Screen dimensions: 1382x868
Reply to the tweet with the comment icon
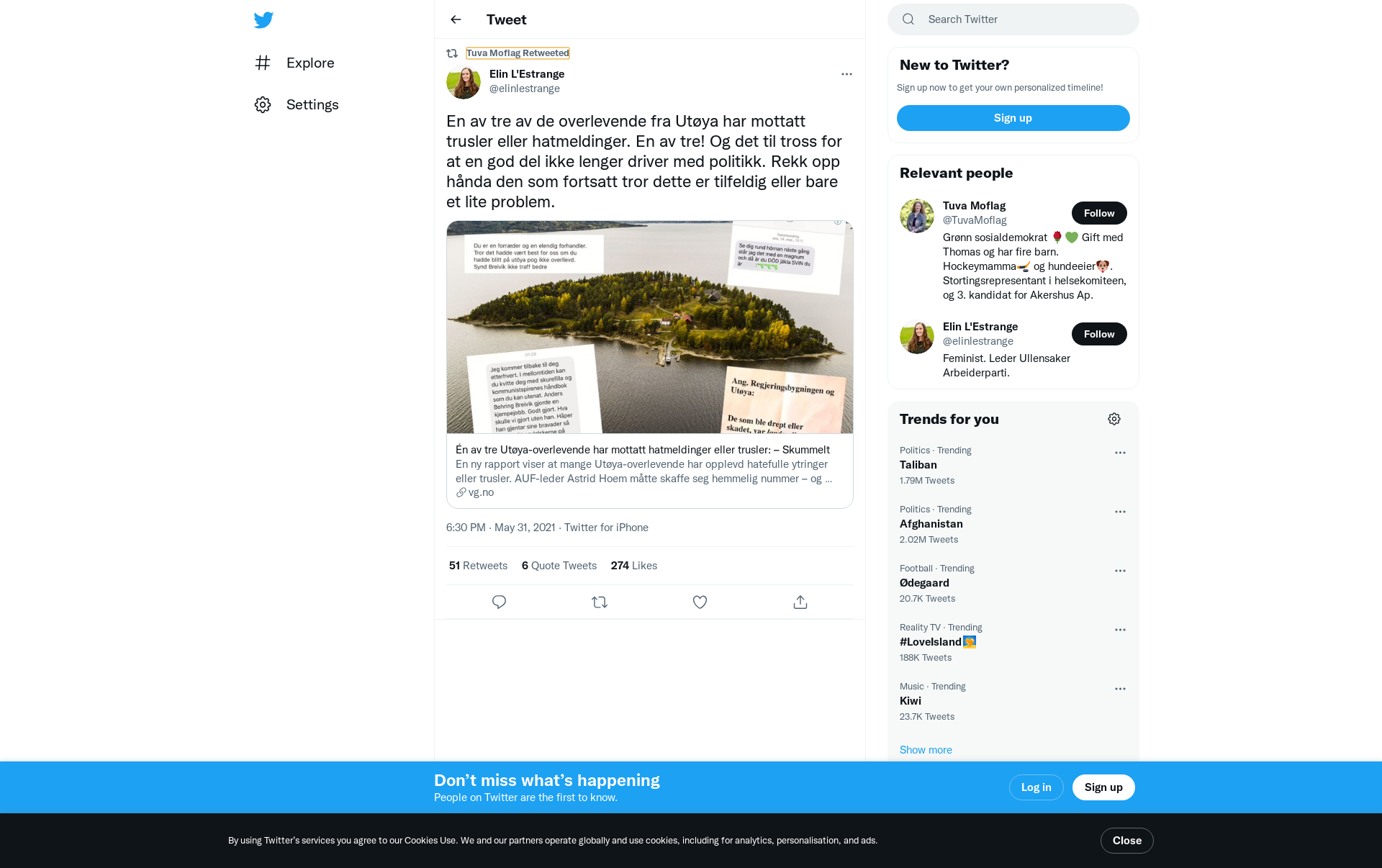coord(499,602)
